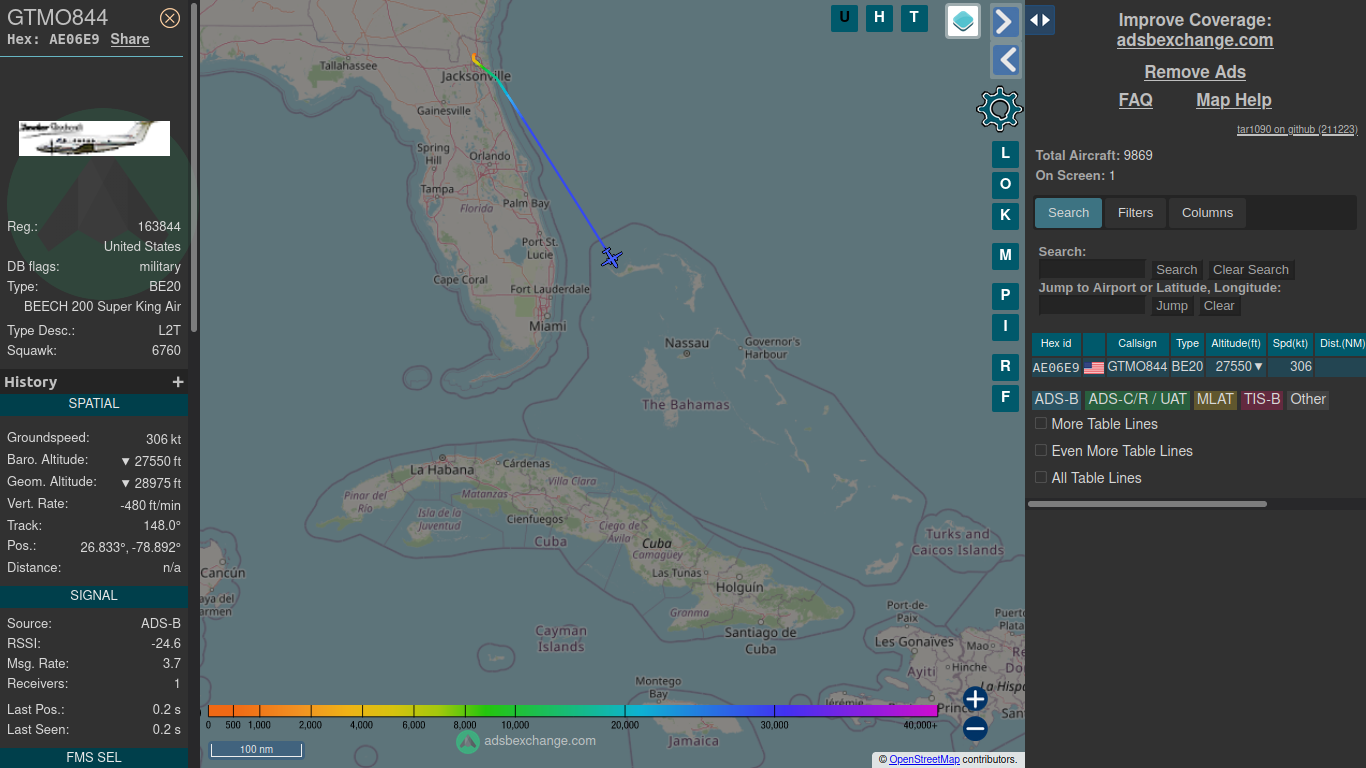Toggle the I map button
Screen dimensions: 1366x768
click(x=1005, y=326)
